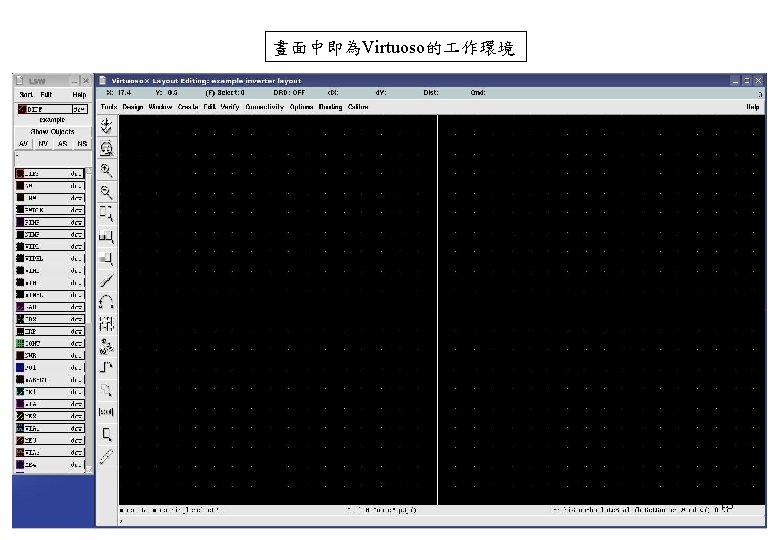Click the Save icon in the Virtuoso toolbar
The width and height of the screenshot is (780, 540).
[x=106, y=126]
